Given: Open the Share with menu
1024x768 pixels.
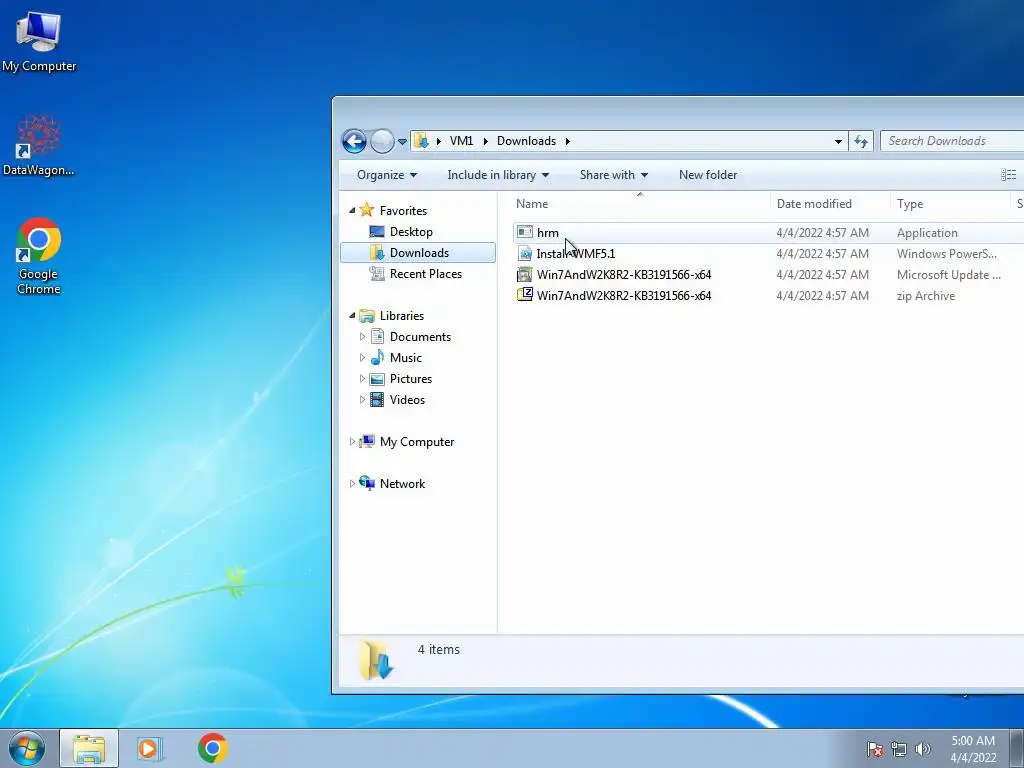Looking at the screenshot, I should [x=613, y=175].
